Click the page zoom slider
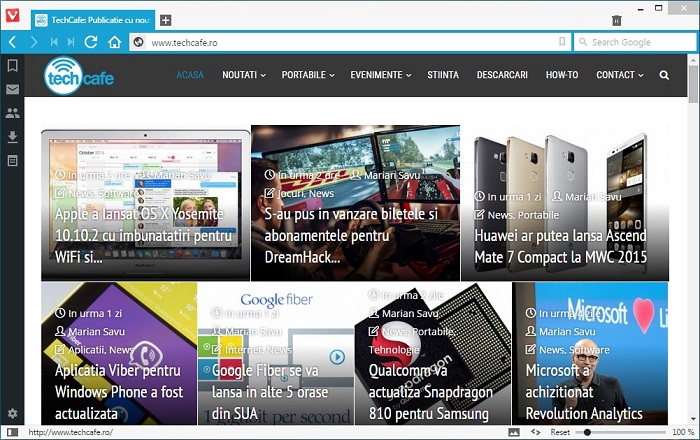This screenshot has width=700, height=440. coord(620,432)
